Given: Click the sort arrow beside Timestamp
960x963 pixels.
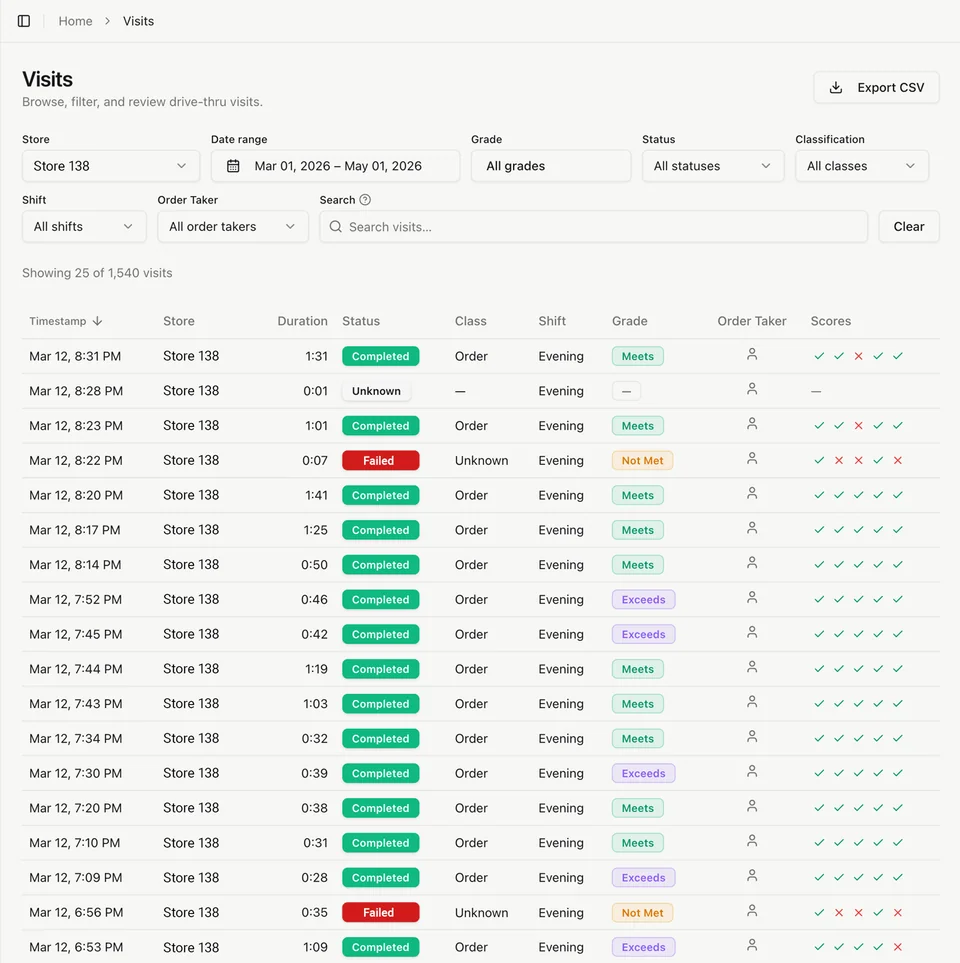Looking at the screenshot, I should point(97,321).
